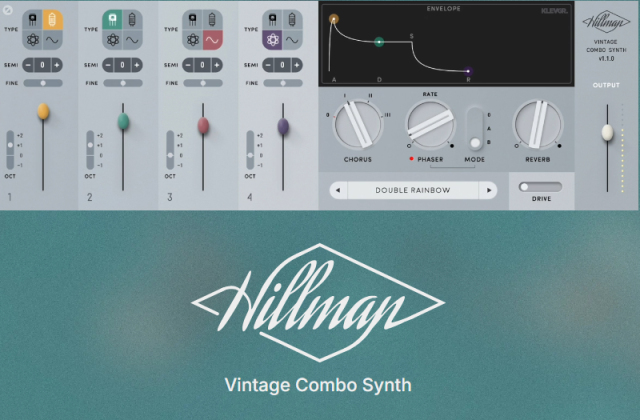
Task: Increase semitone on oscillator 2 with plus
Action: (x=137, y=65)
